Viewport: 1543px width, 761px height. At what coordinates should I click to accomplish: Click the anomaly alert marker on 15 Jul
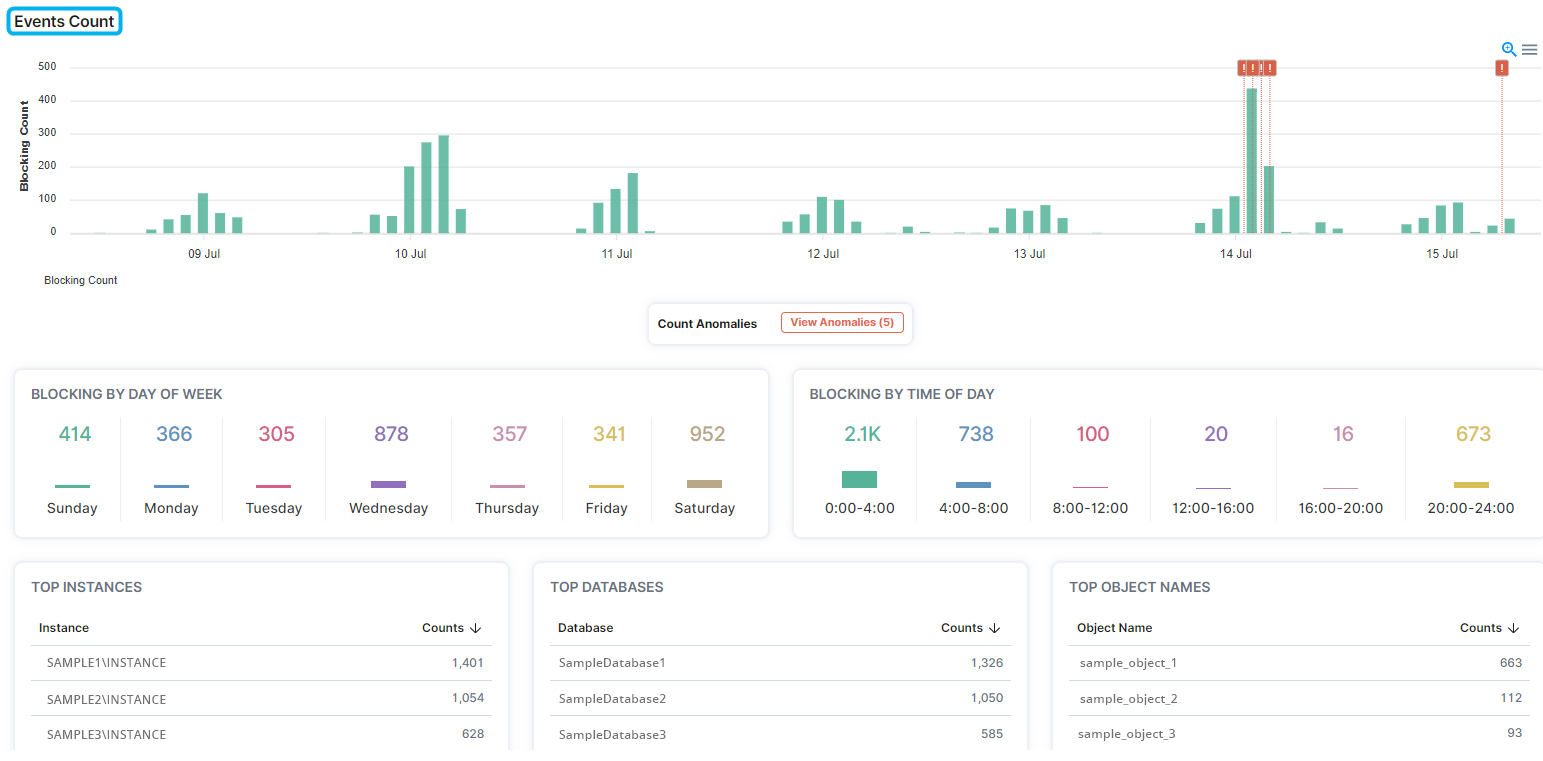(1501, 68)
